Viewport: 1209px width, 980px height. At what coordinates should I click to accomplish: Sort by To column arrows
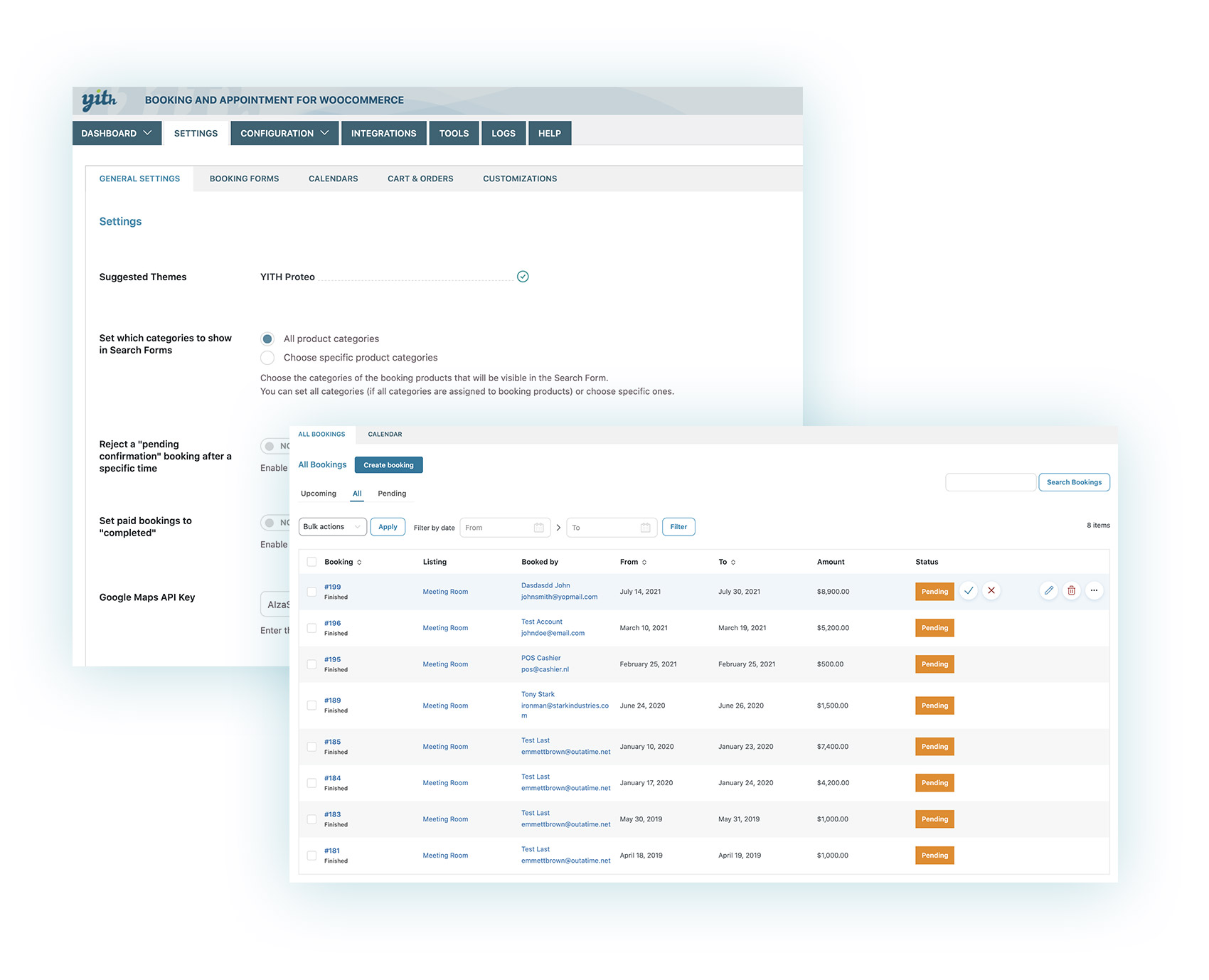pos(733,563)
